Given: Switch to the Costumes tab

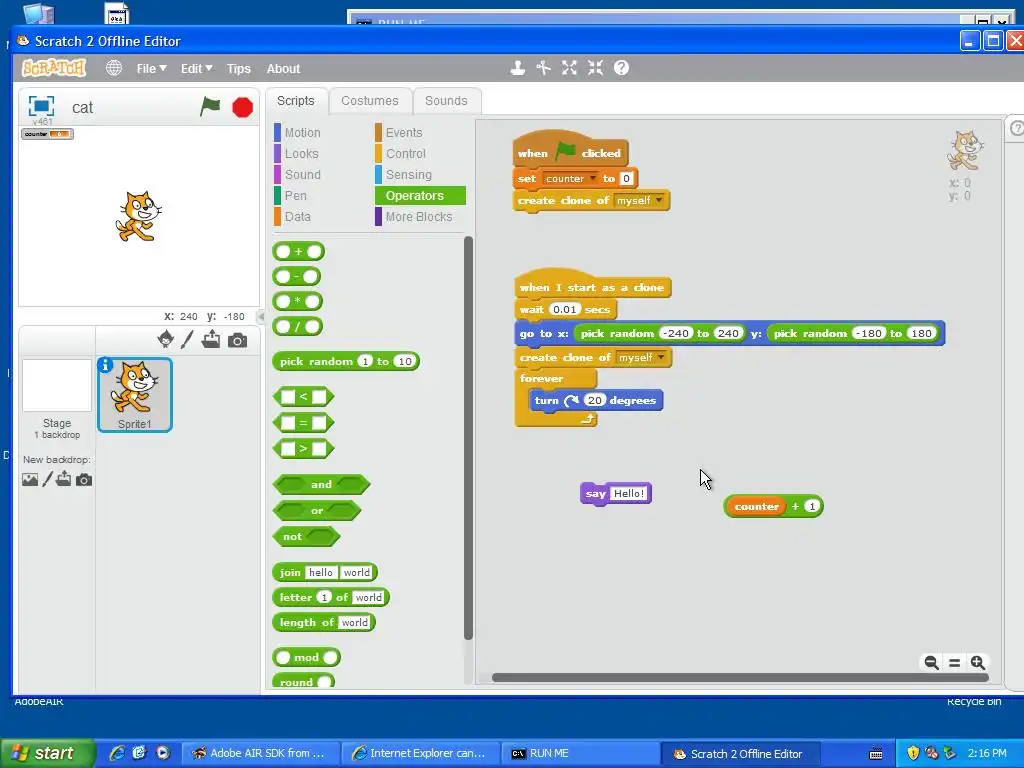Looking at the screenshot, I should (x=370, y=101).
